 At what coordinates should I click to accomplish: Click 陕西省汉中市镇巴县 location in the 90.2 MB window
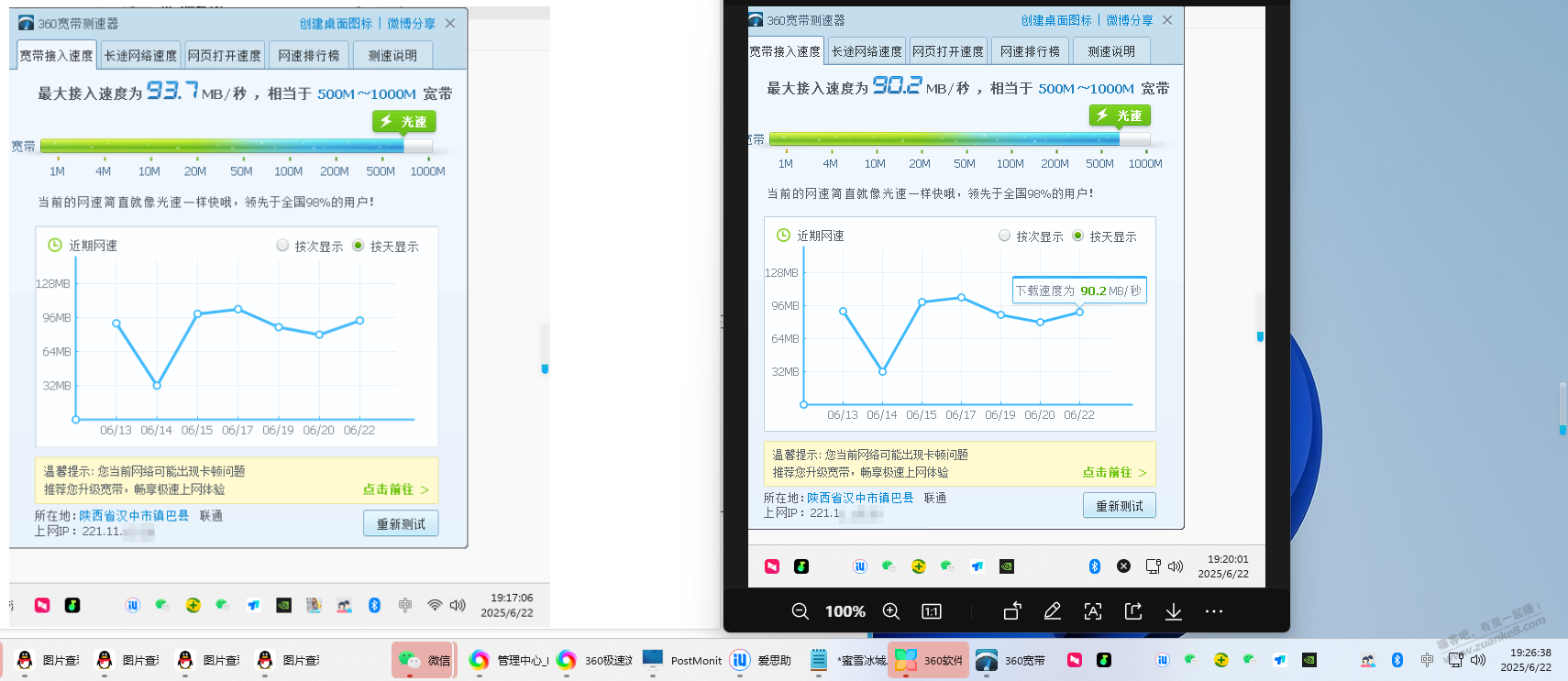click(860, 498)
